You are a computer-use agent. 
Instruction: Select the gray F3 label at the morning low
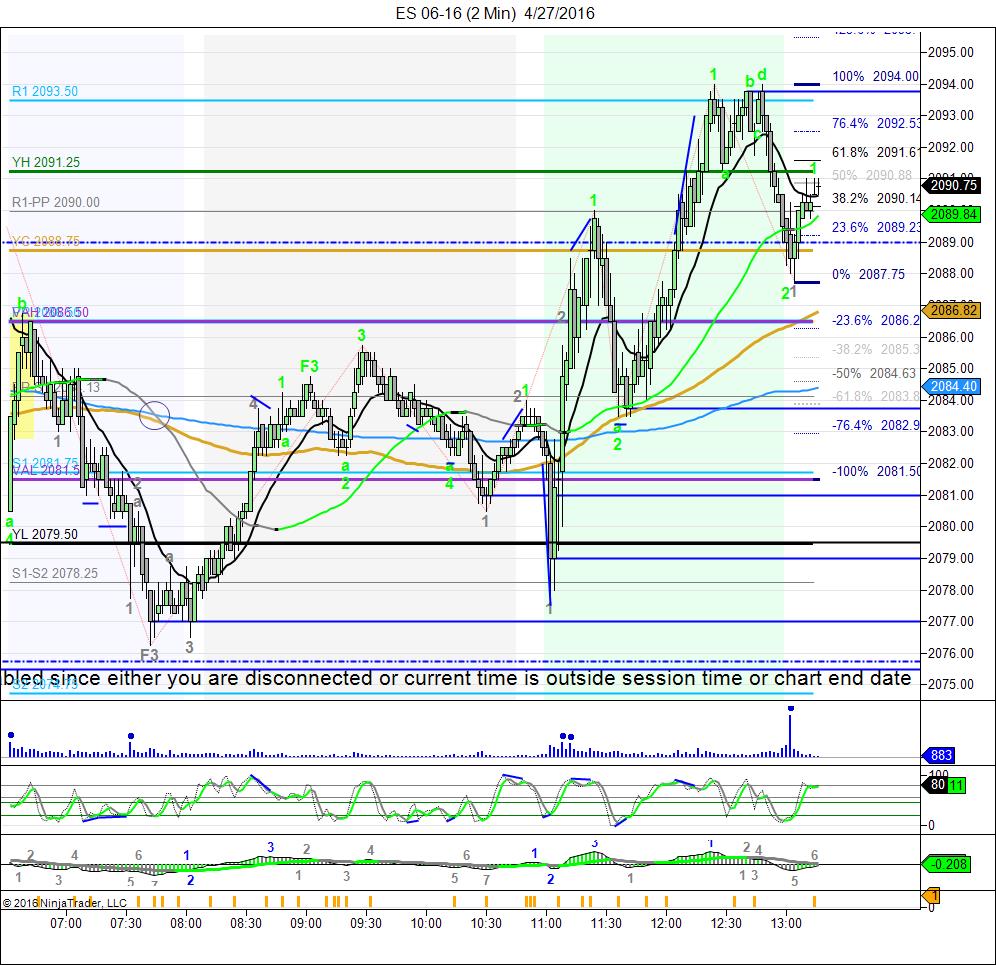point(149,654)
